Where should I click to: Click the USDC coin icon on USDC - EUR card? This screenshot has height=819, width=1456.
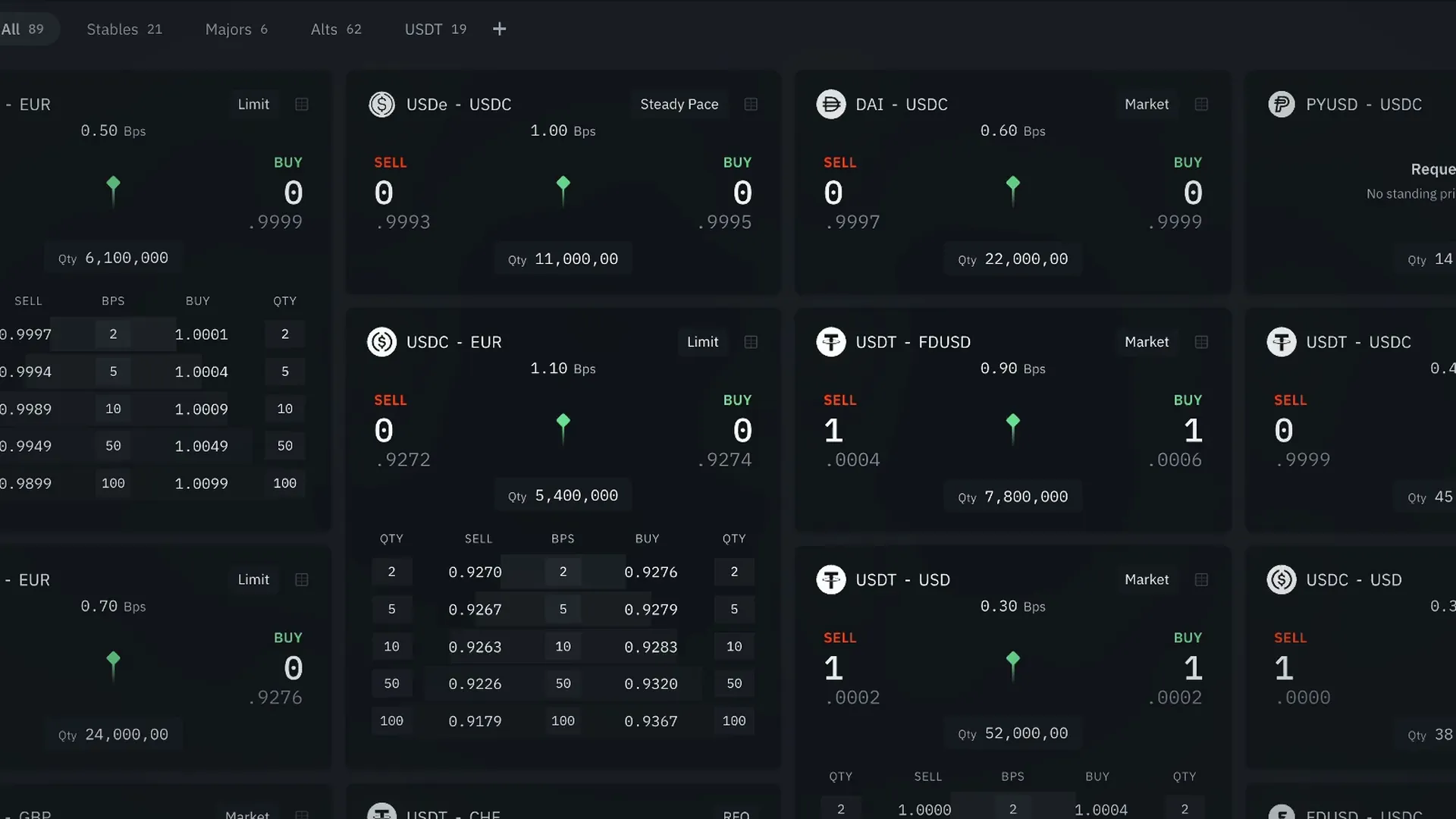click(381, 342)
